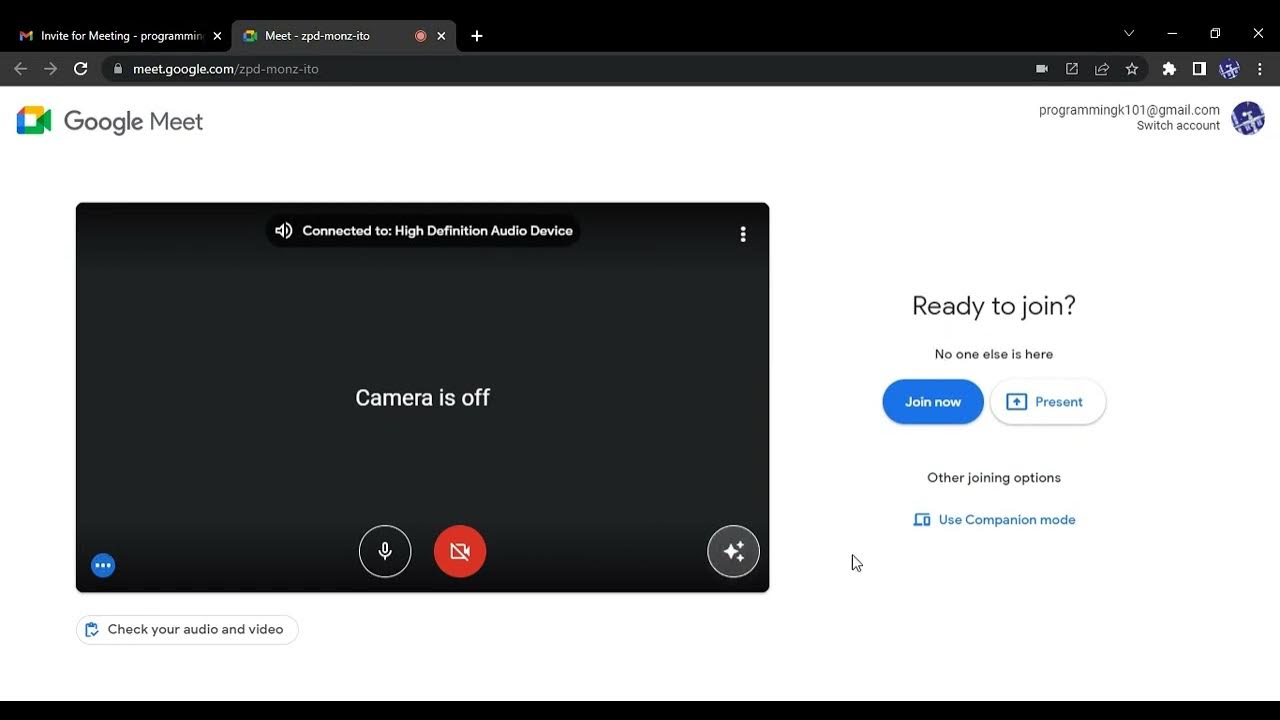Open Use Companion mode link
The height and width of the screenshot is (720, 1280).
(995, 520)
